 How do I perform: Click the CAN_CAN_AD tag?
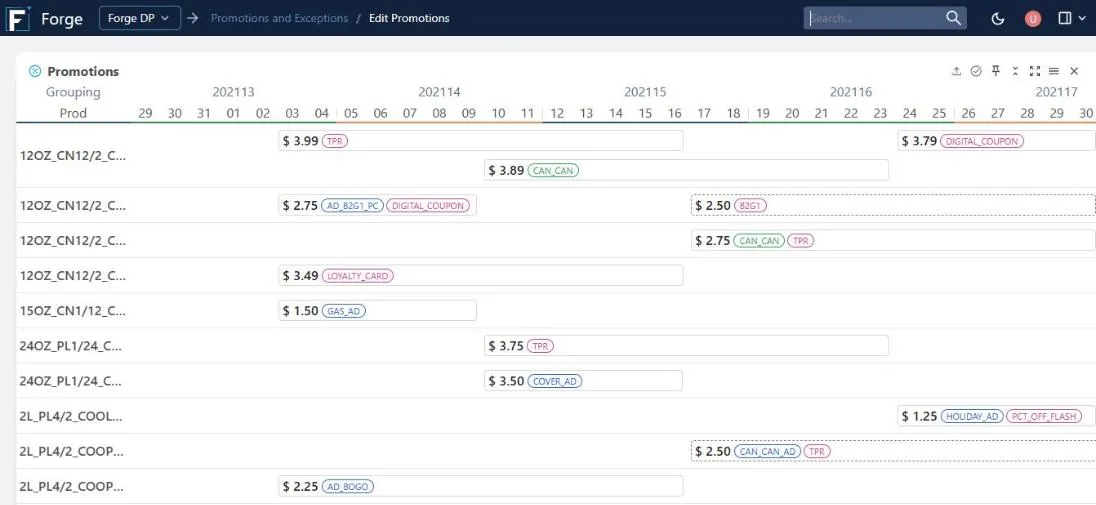tap(767, 451)
